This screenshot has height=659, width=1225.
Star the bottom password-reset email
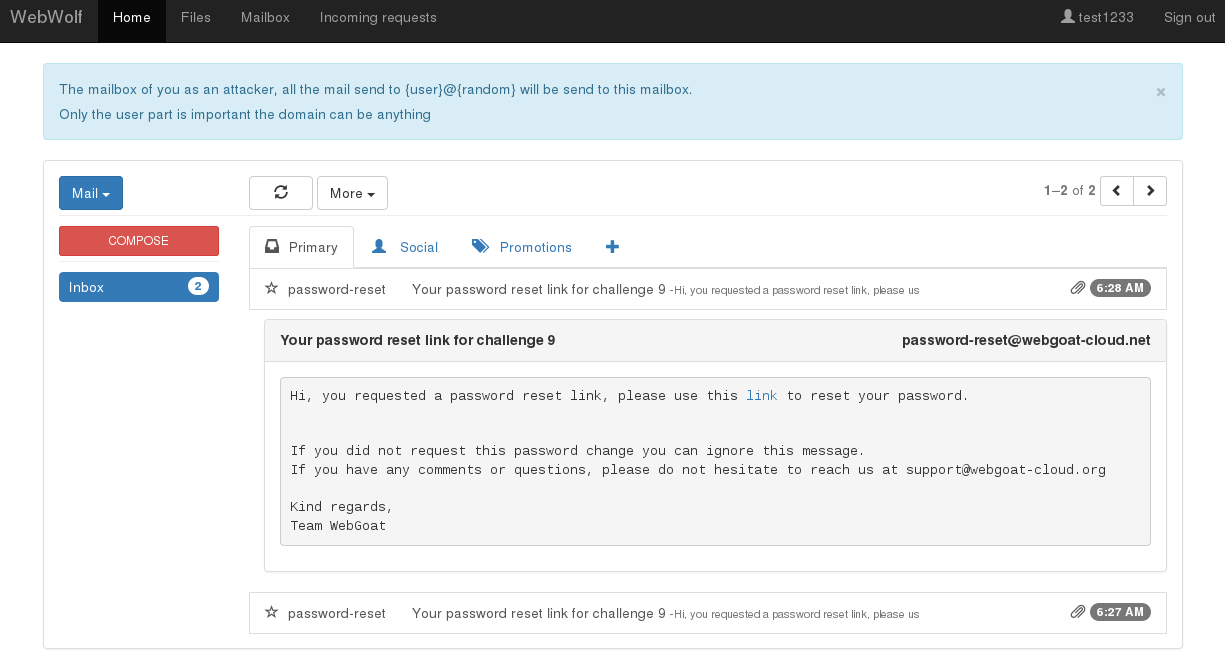click(271, 612)
